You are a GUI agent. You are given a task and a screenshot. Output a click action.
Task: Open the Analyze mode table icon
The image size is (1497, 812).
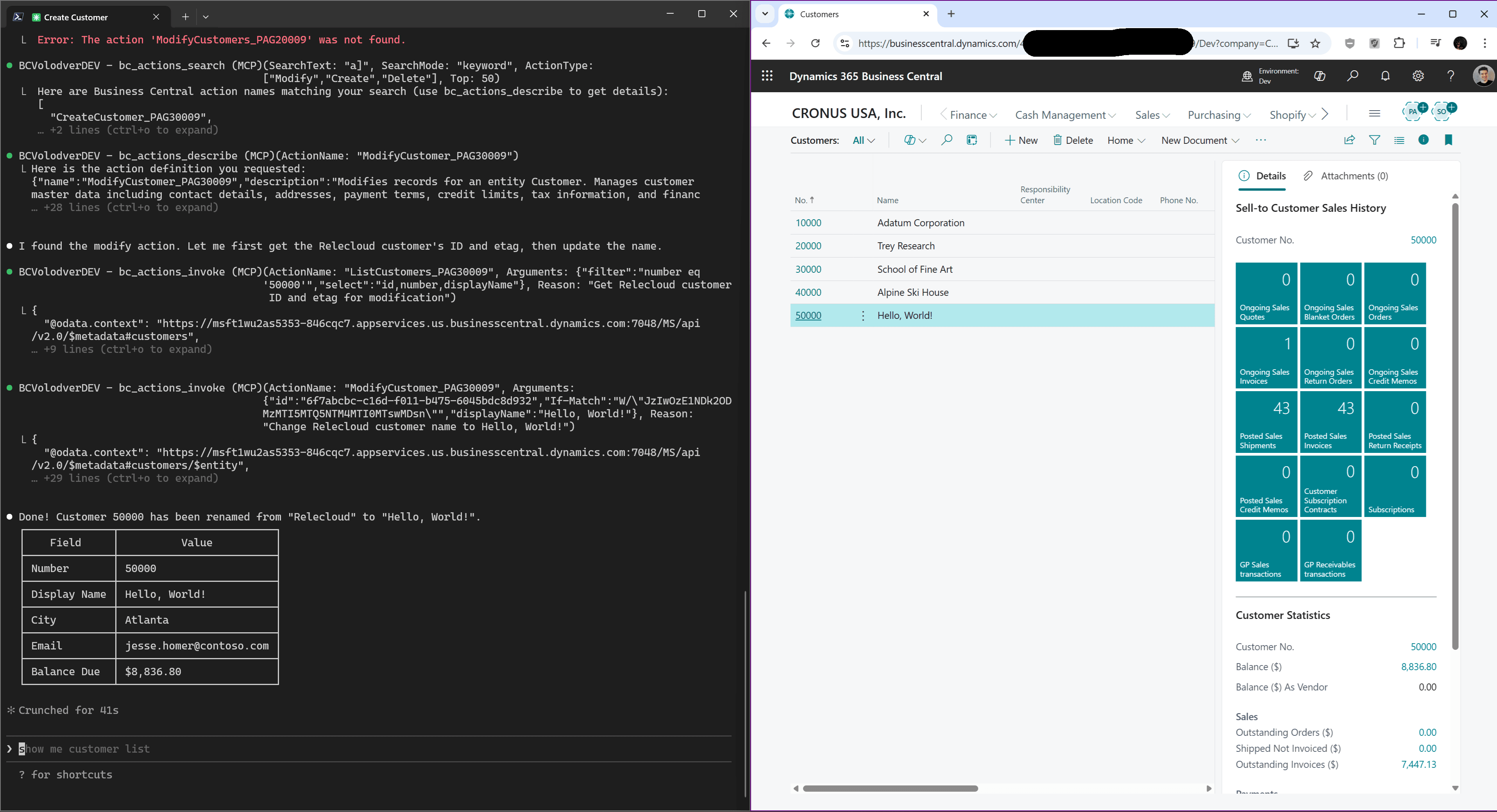tap(972, 140)
